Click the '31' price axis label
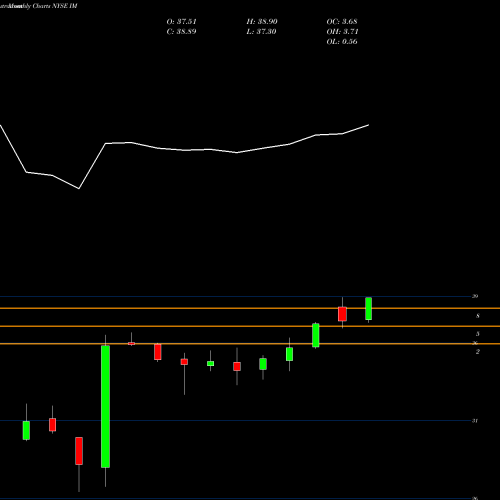This screenshot has width=500, height=500. pos(475,421)
